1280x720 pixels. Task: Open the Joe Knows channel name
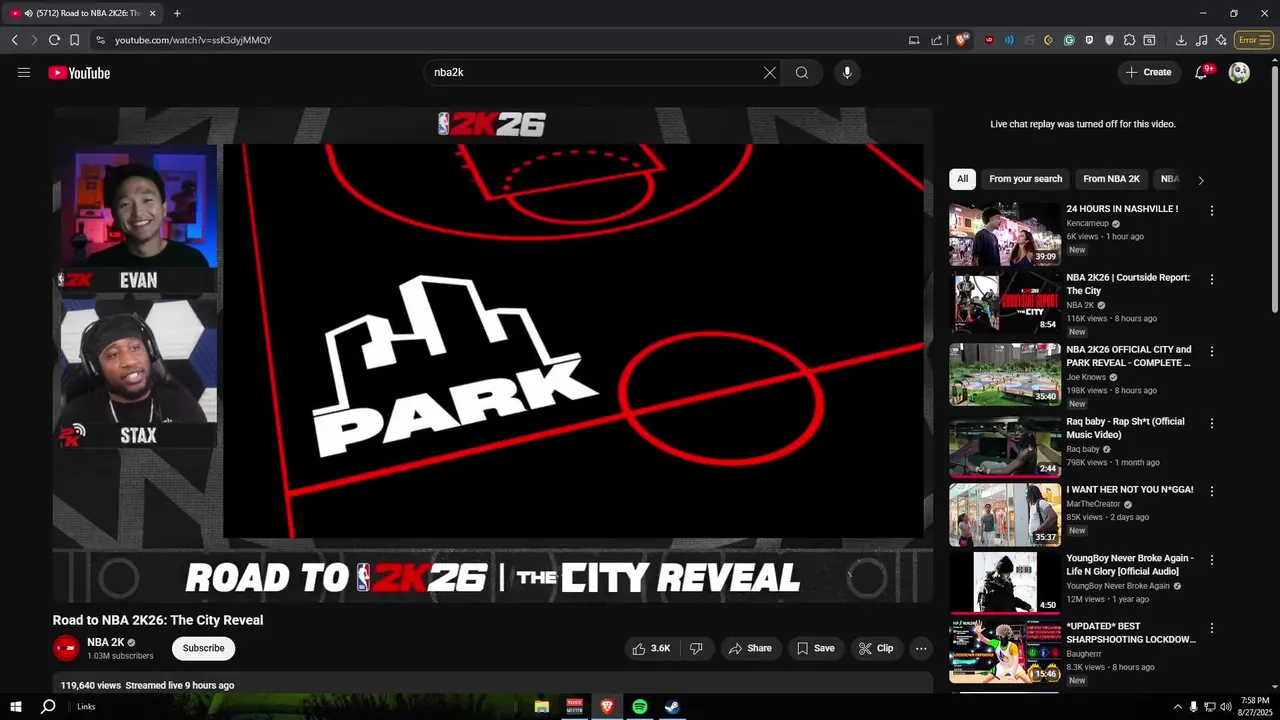click(x=1088, y=378)
